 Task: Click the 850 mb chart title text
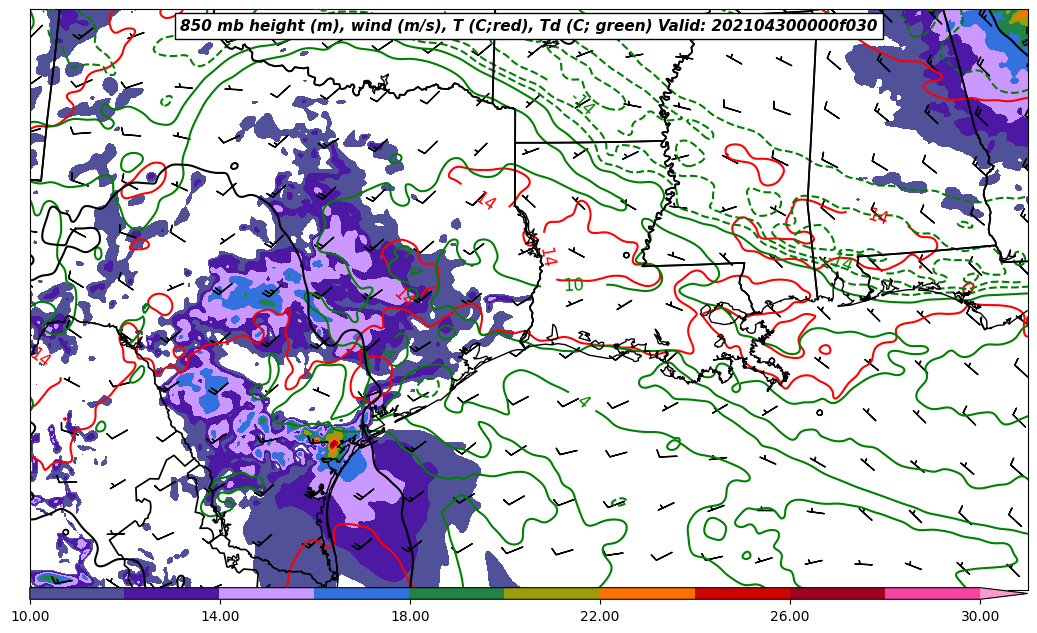click(528, 26)
